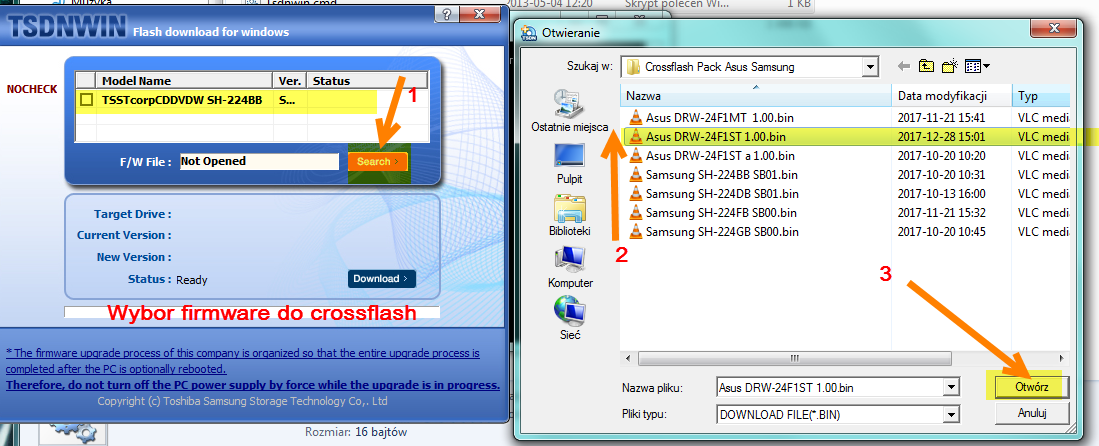Open Komputer in places bar
Viewport: 1099px width, 446px height.
[569, 268]
